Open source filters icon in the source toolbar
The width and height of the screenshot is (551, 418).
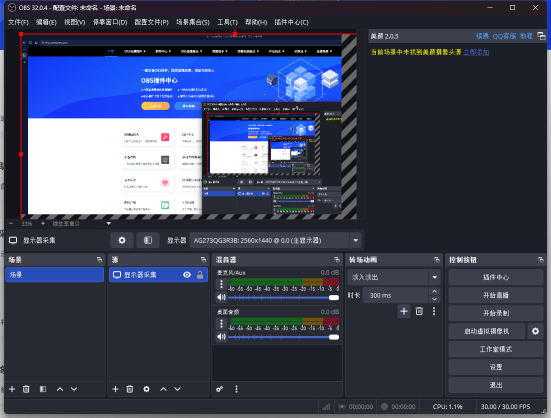(148, 240)
